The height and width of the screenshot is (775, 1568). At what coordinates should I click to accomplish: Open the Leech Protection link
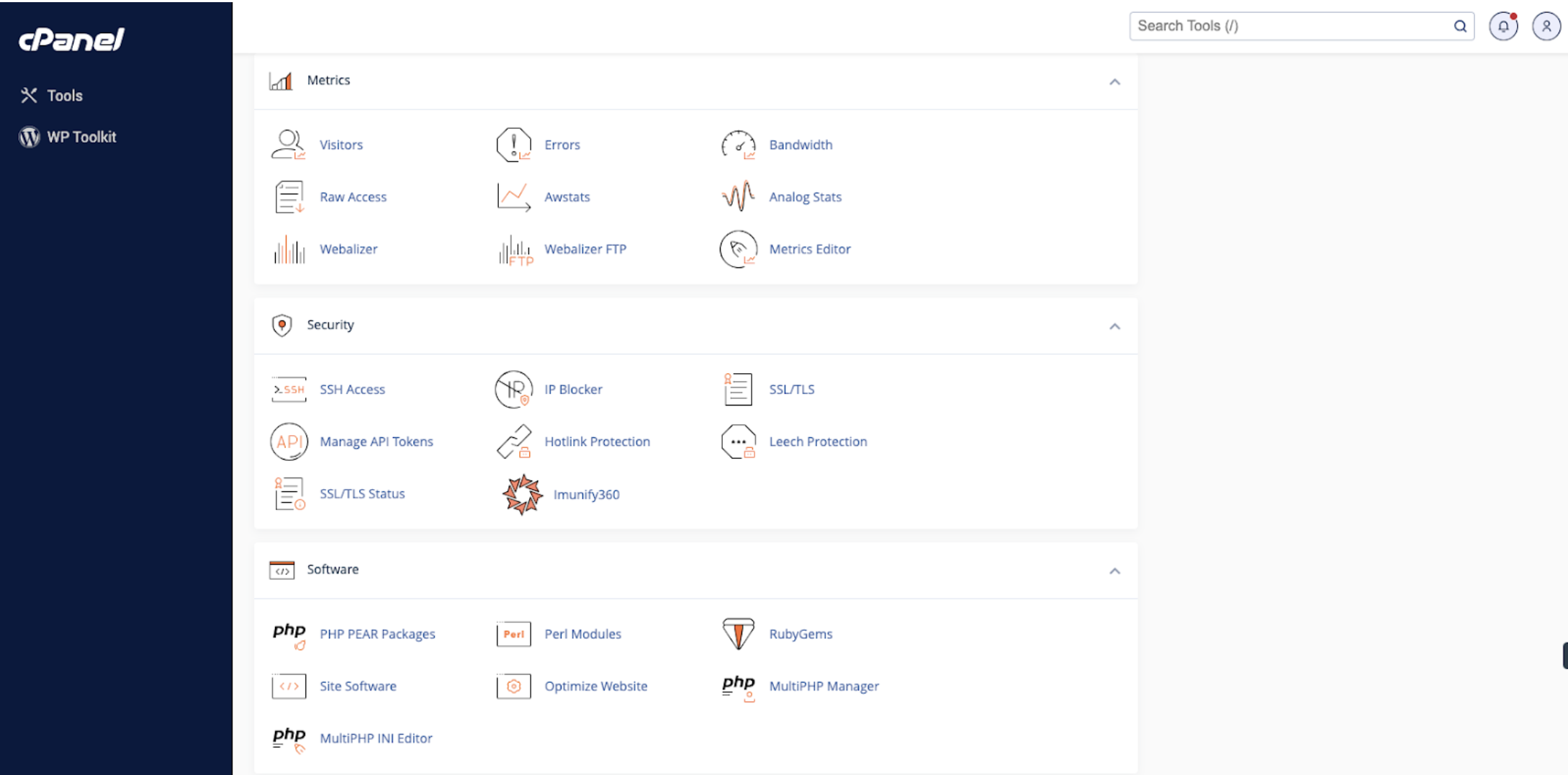click(819, 442)
